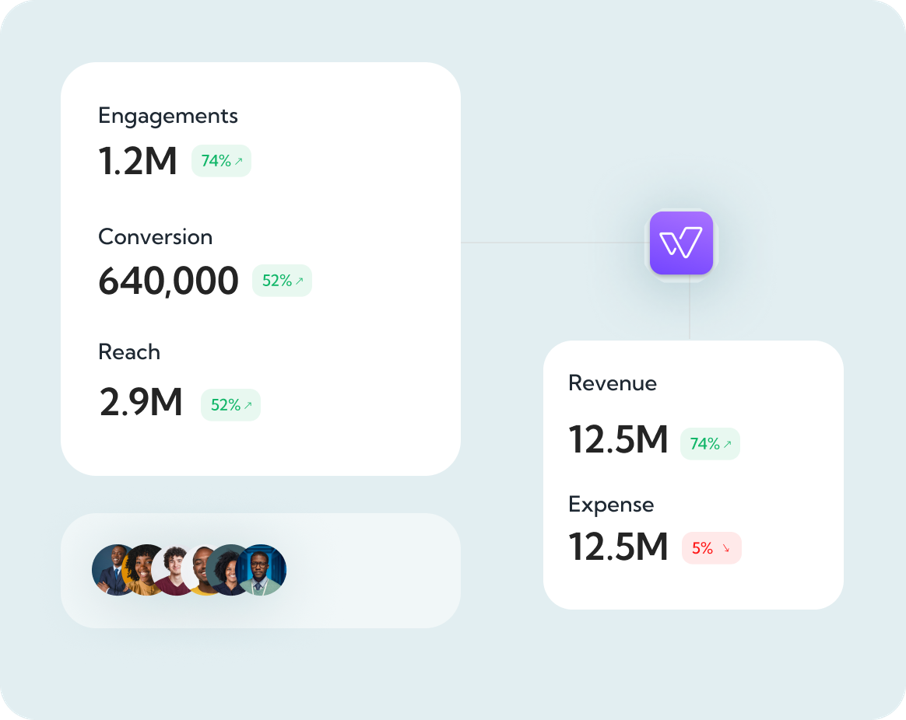Viewport: 906px width, 720px height.
Task: Select the 640,000 conversion value
Action: pos(168,281)
